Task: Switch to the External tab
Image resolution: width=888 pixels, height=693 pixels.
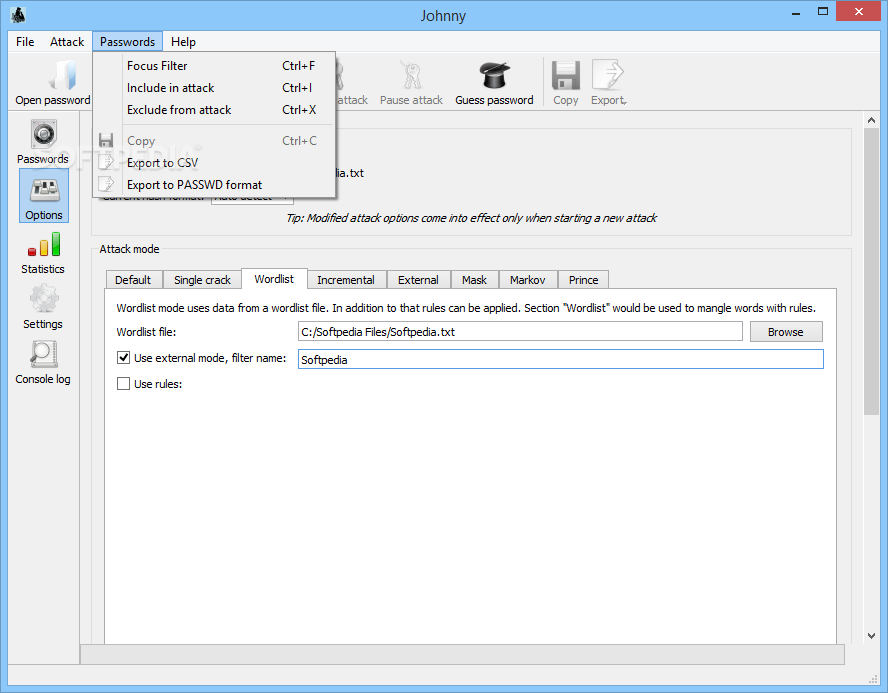Action: [x=418, y=280]
